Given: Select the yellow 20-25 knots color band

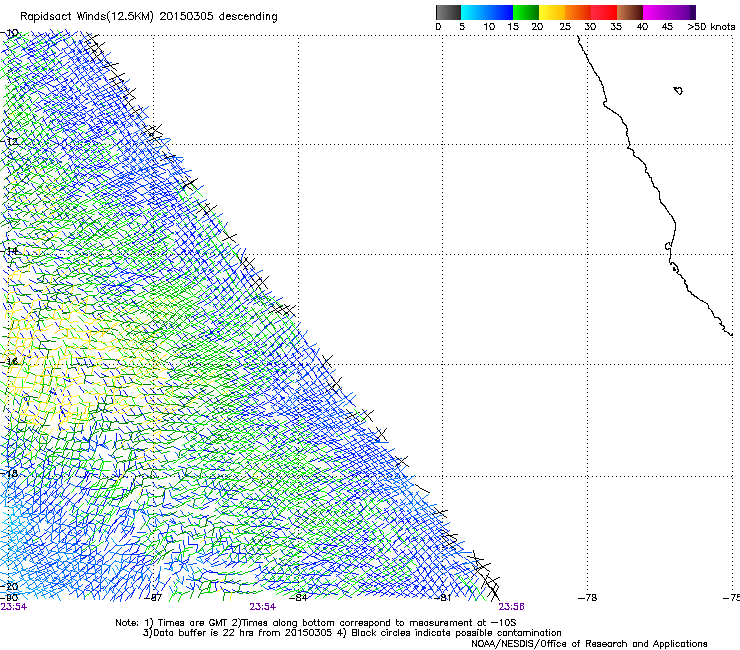Looking at the screenshot, I should (552, 12).
